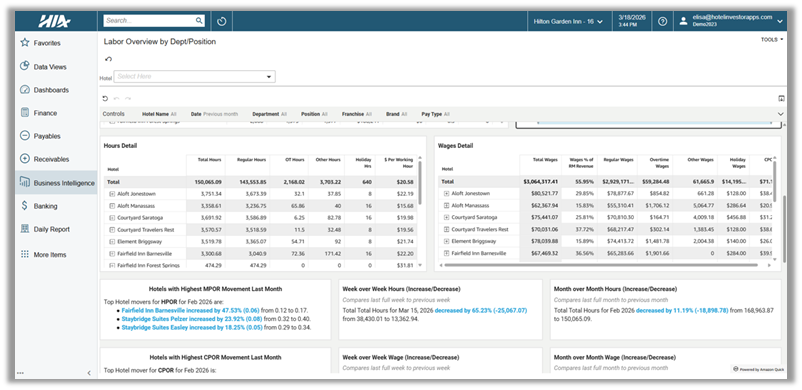802x390 pixels.
Task: Expand Courtyard Saratoga row in Hours Detail
Action: tap(112, 218)
